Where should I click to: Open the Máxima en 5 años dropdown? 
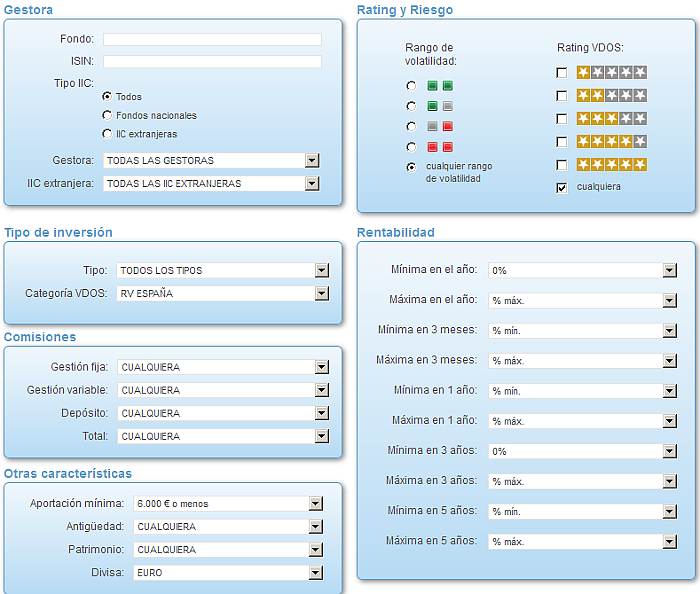click(x=669, y=542)
